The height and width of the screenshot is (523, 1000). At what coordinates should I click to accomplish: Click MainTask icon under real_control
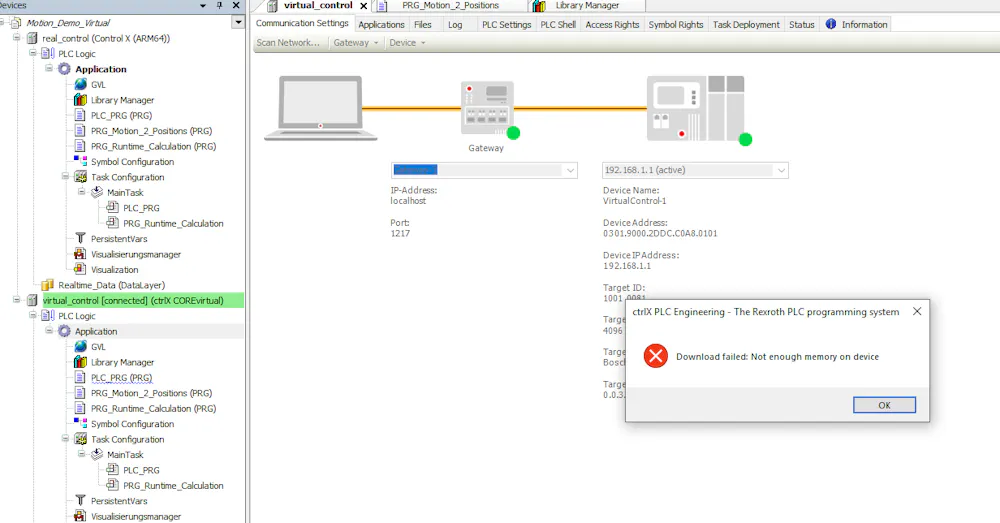pyautogui.click(x=97, y=192)
